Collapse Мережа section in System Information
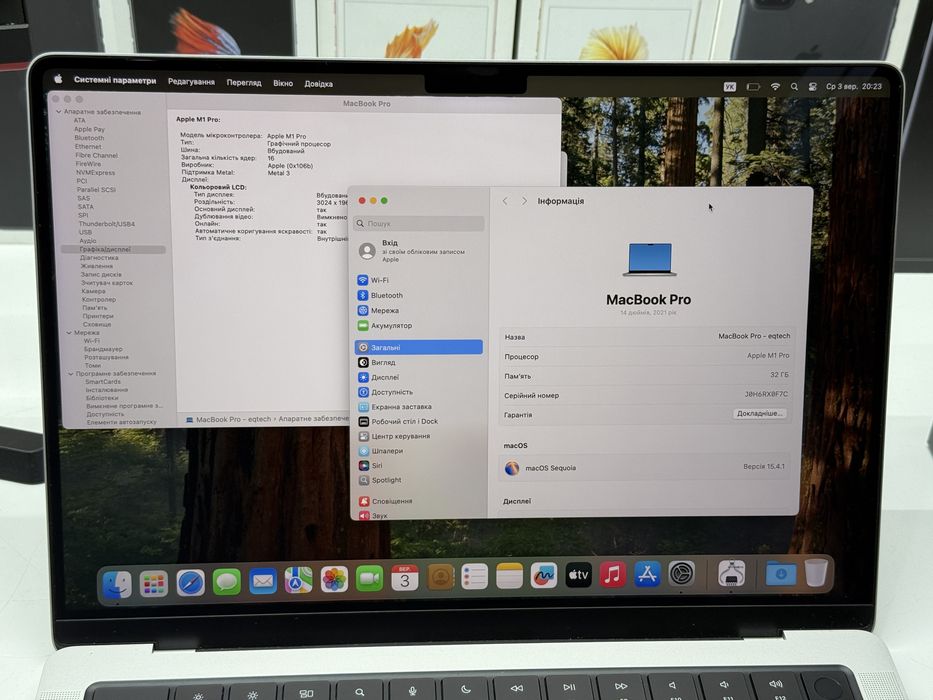Screen dimensions: 933x700 (x=68, y=333)
